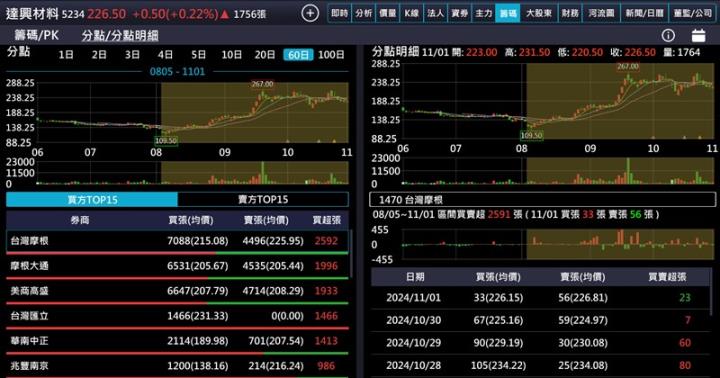Image resolution: width=720 pixels, height=378 pixels.
Task: Select the 2024/10/28 detail row
Action: [x=540, y=366]
